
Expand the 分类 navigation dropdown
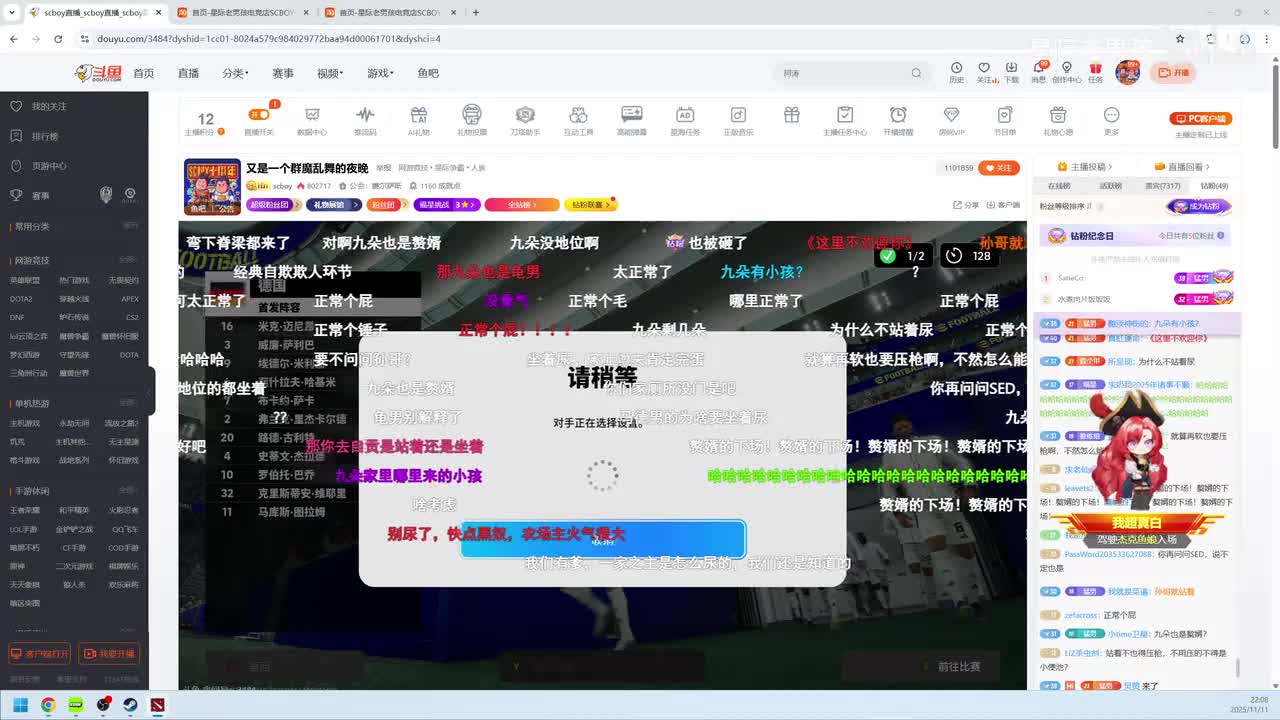(234, 73)
